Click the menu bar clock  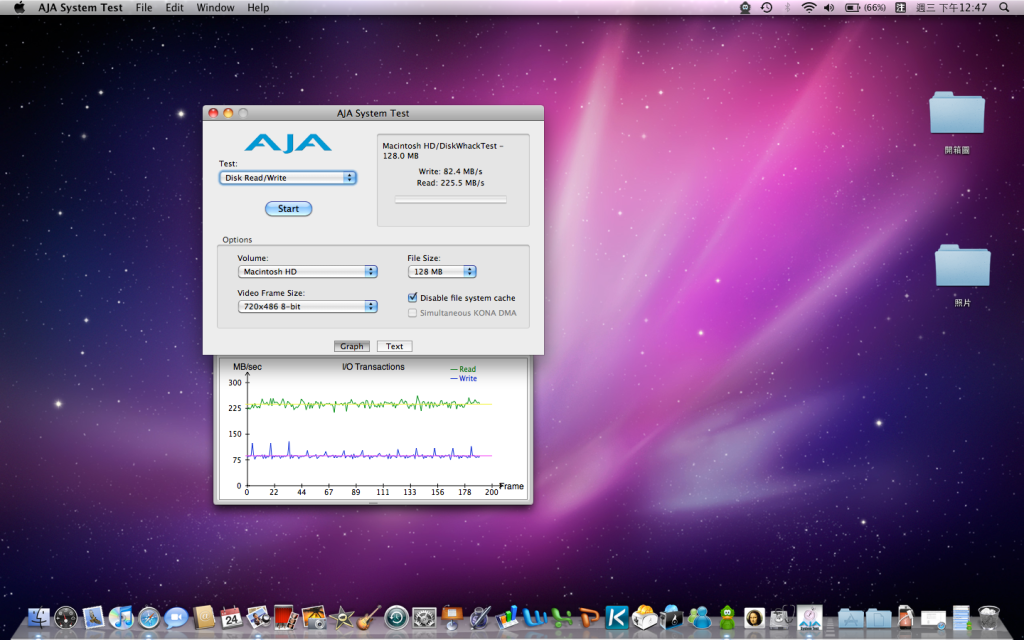(952, 8)
